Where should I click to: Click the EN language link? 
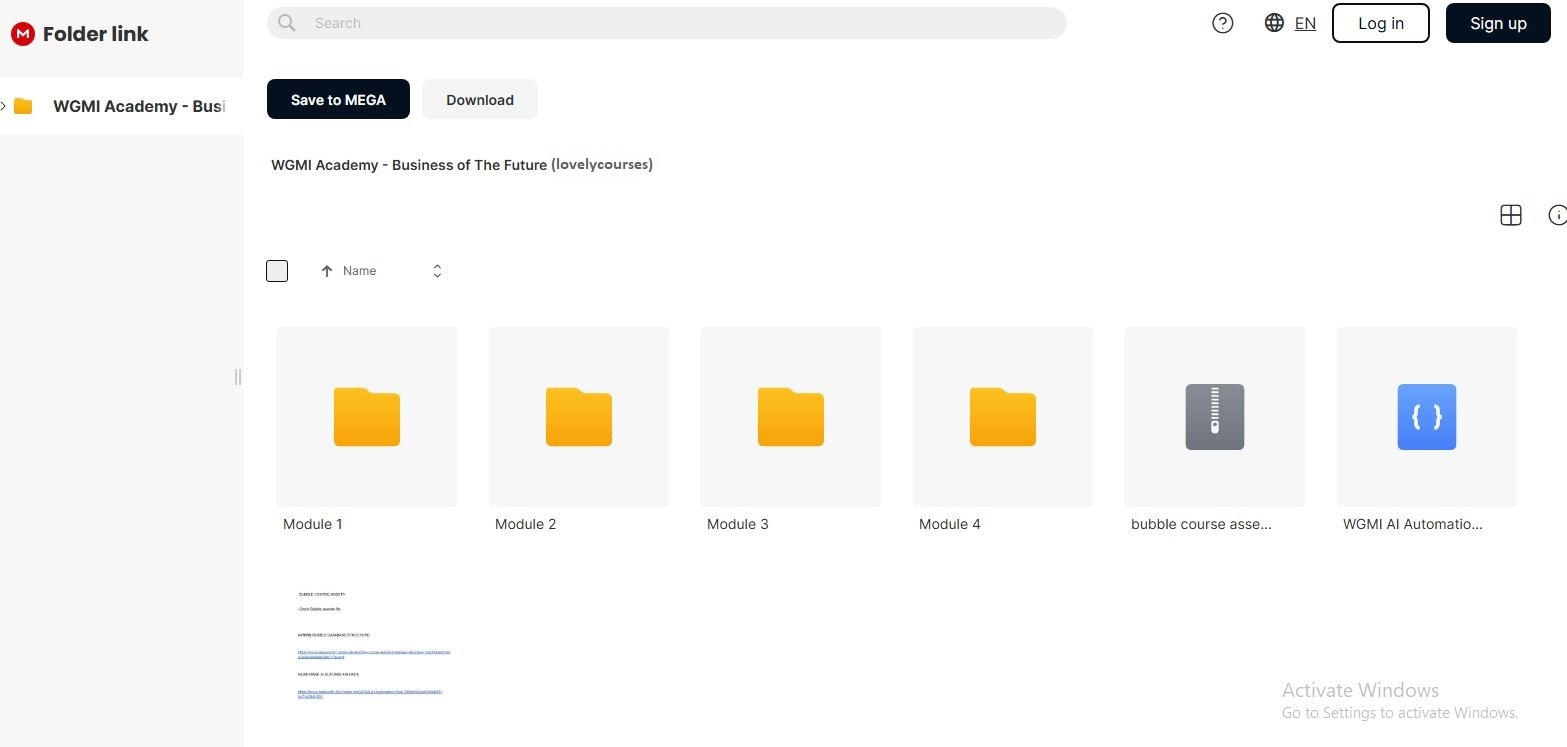[x=1305, y=23]
